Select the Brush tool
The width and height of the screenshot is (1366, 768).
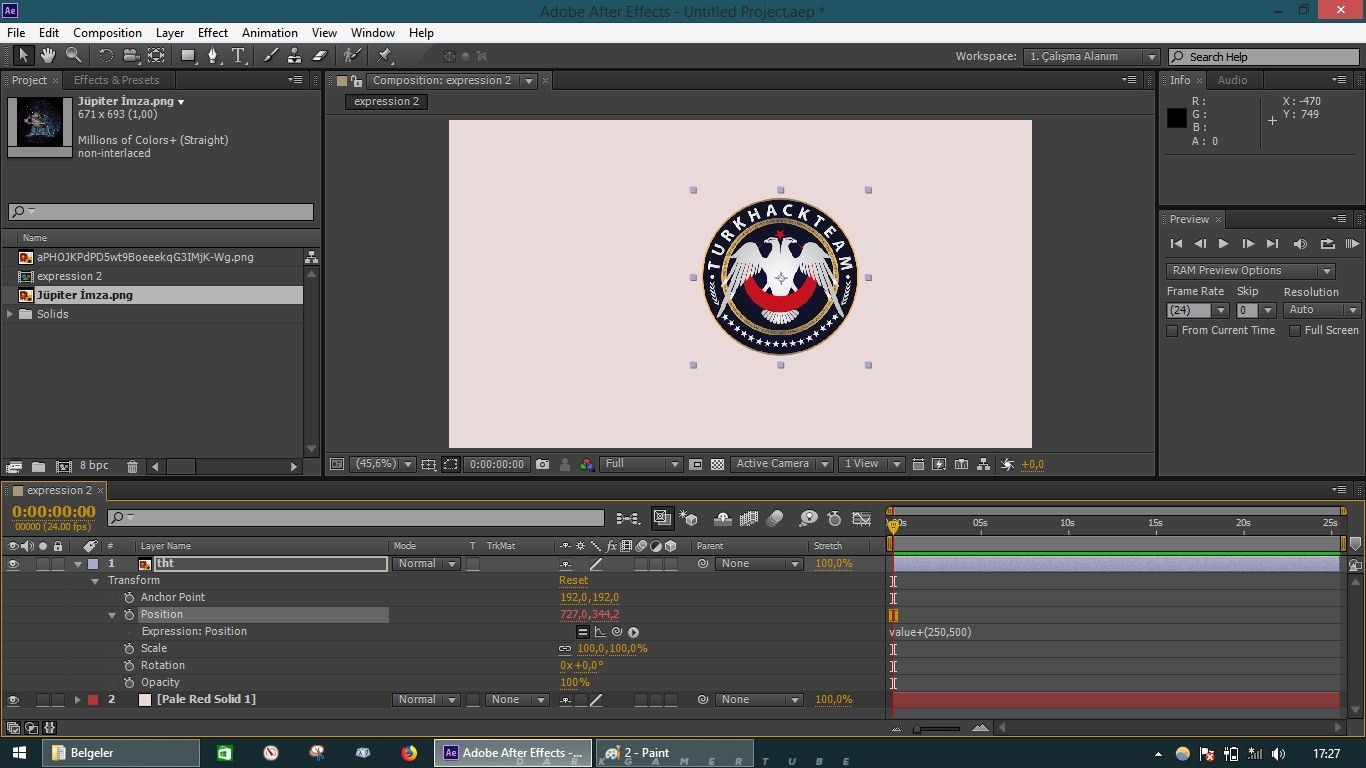(x=270, y=56)
